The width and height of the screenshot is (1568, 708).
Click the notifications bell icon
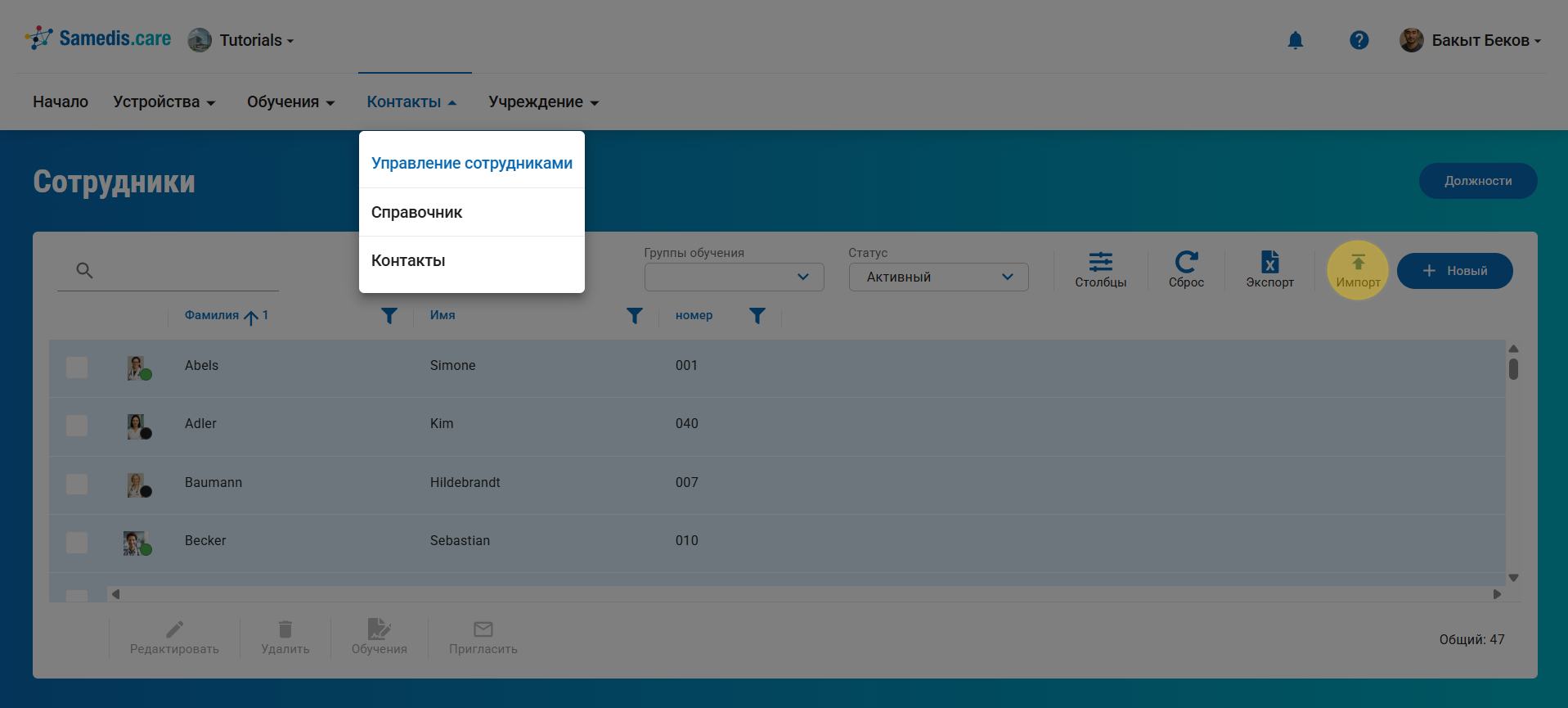click(x=1295, y=40)
